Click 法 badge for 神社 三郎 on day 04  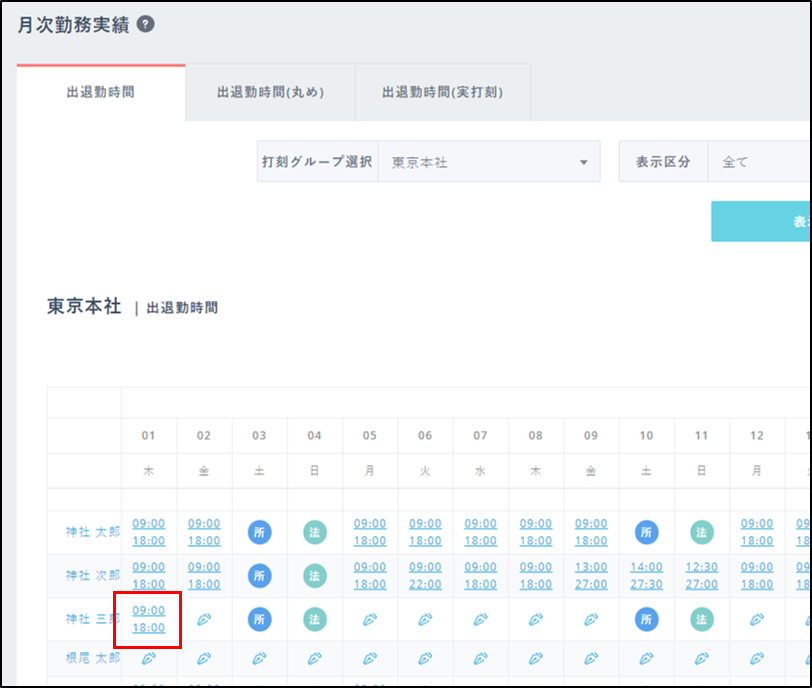[x=315, y=620]
